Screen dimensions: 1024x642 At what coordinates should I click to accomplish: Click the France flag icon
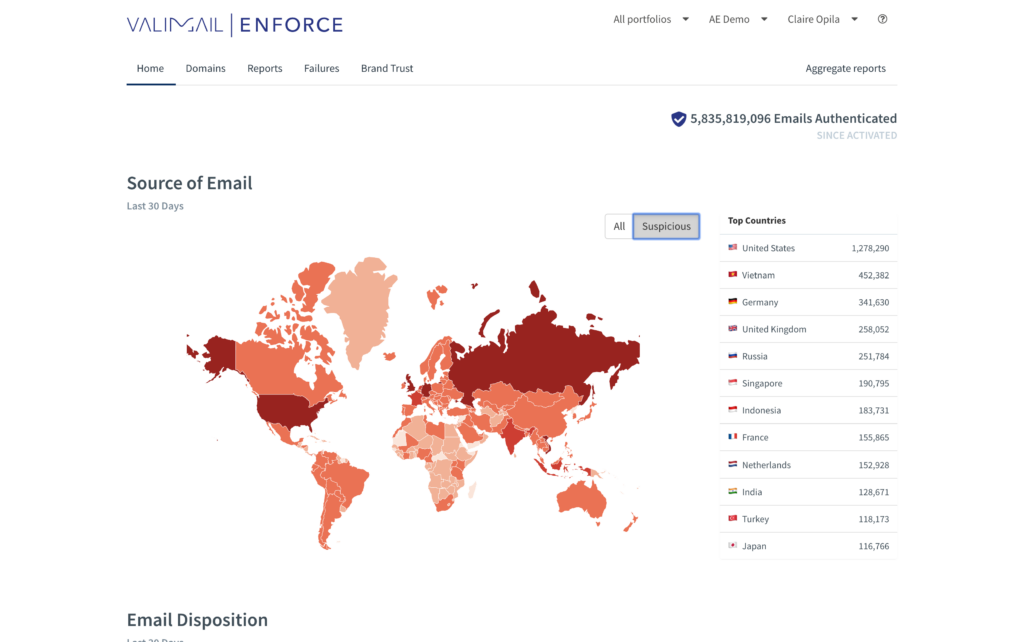(733, 437)
